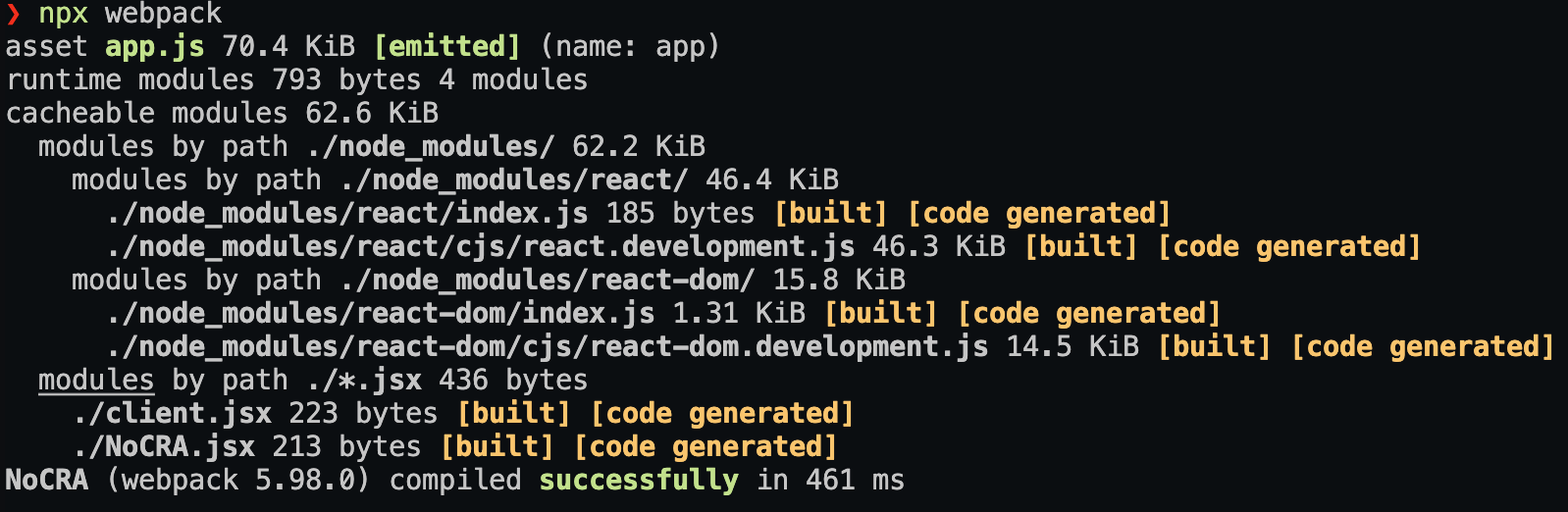Click './NoCRA.jsx' file name
1568x512 pixels.
tap(164, 447)
